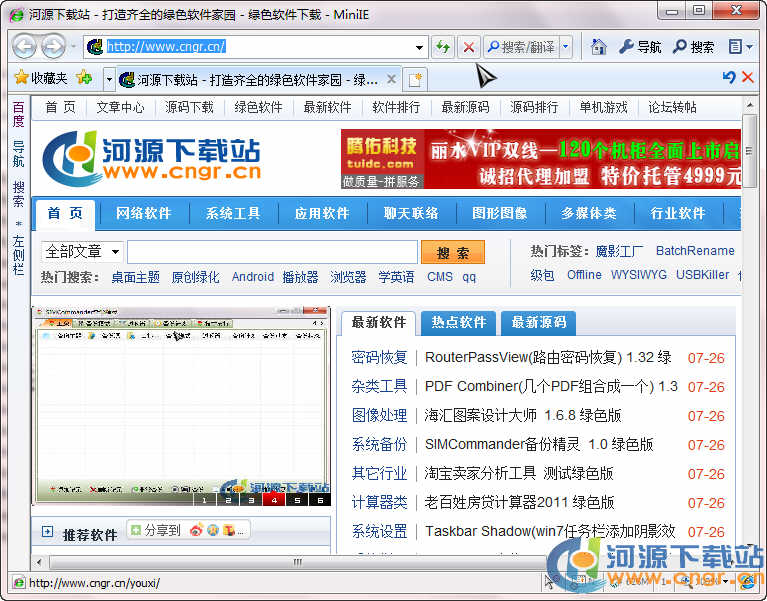Image resolution: width=767 pixels, height=601 pixels.
Task: Switch to the 热点软件 tab
Action: click(x=459, y=322)
